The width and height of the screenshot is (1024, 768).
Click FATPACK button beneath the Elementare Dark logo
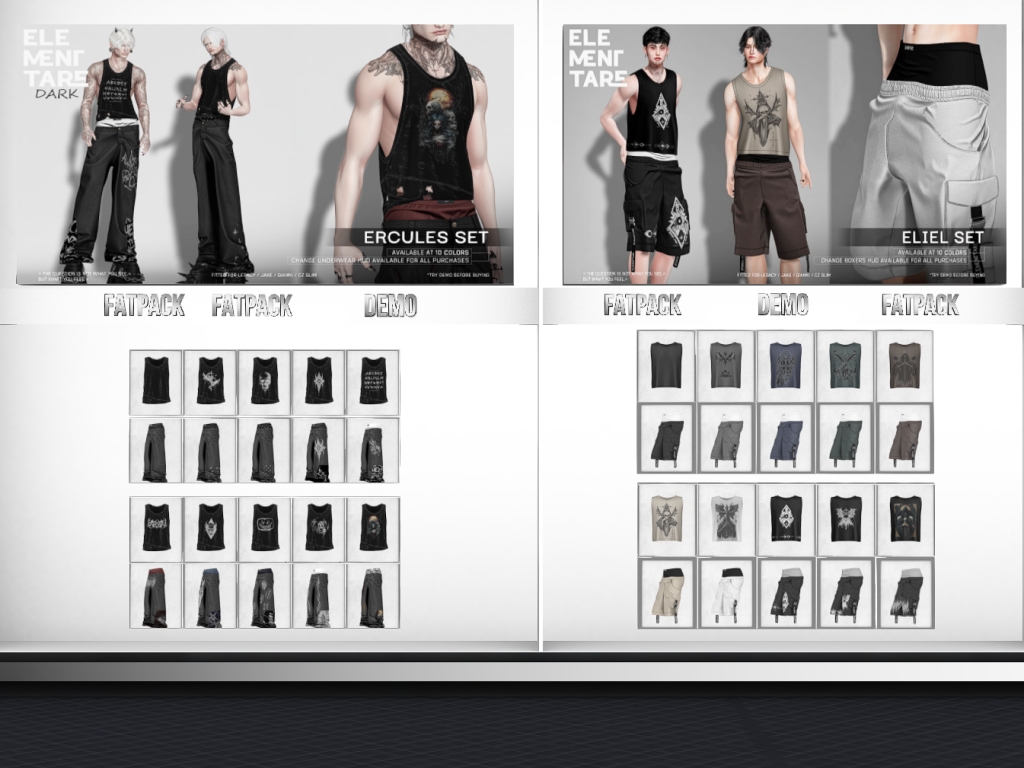point(144,305)
